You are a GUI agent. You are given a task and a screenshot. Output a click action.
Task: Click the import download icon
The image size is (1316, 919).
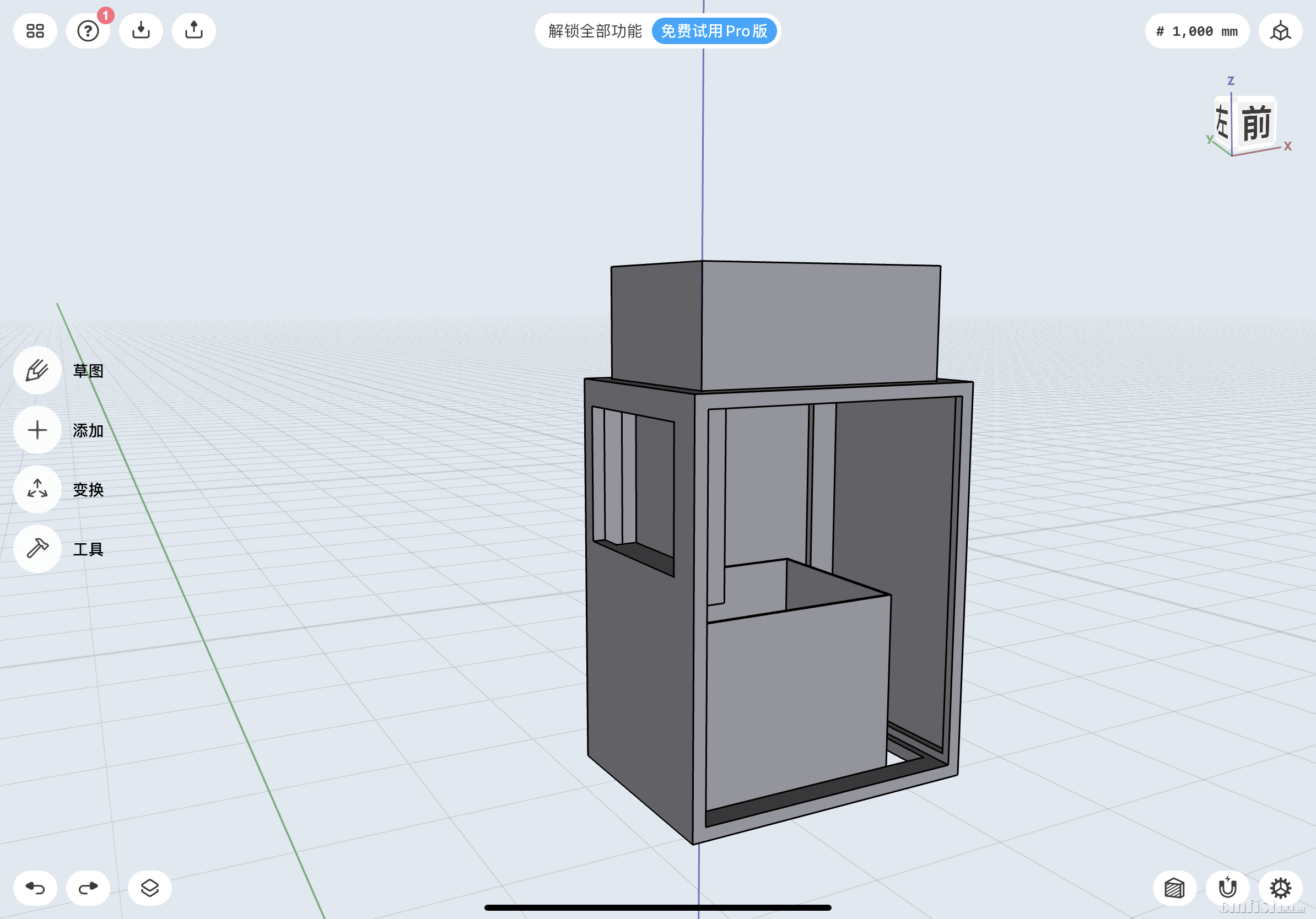141,31
